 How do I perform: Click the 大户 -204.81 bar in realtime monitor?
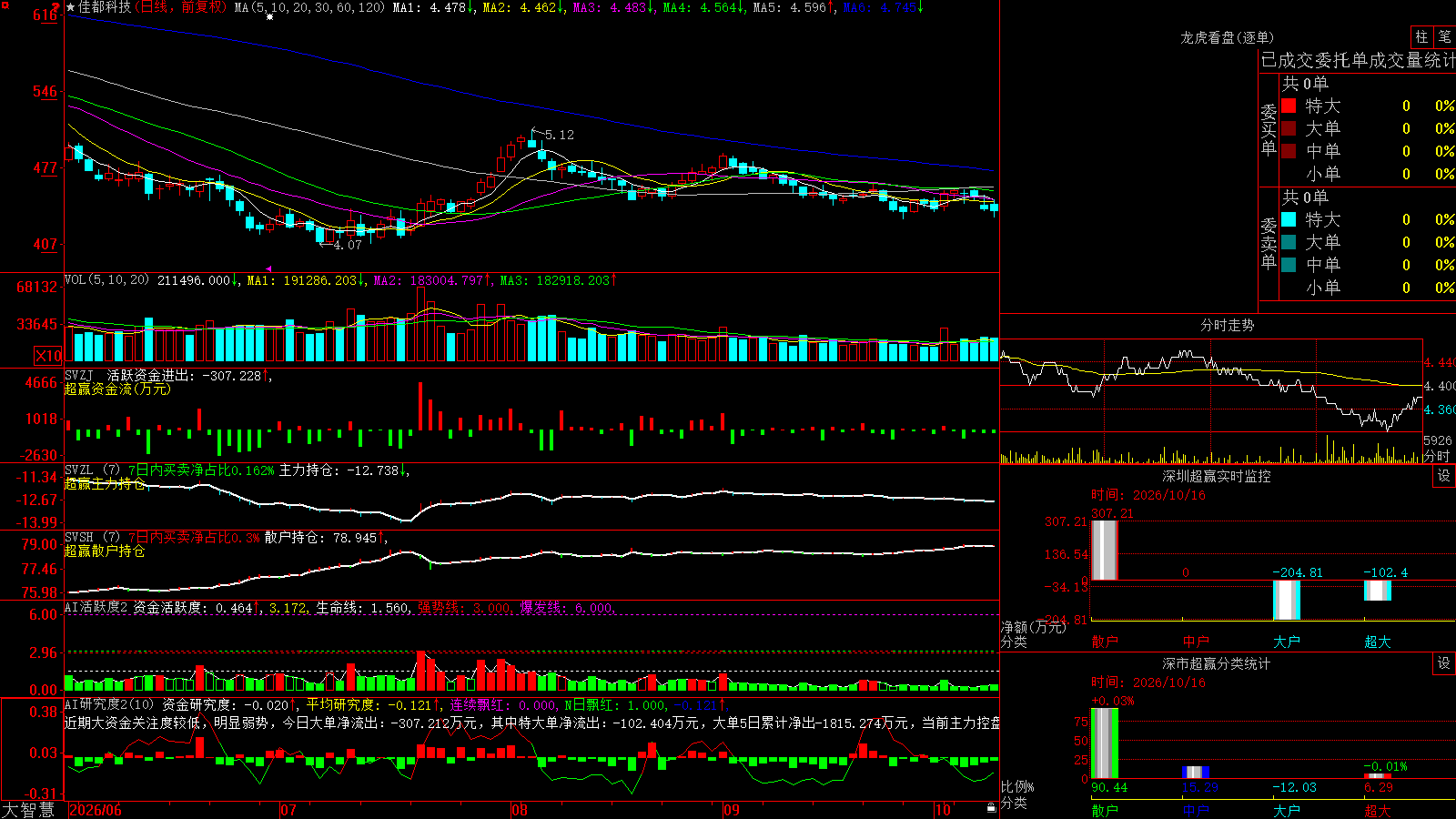[1287, 600]
